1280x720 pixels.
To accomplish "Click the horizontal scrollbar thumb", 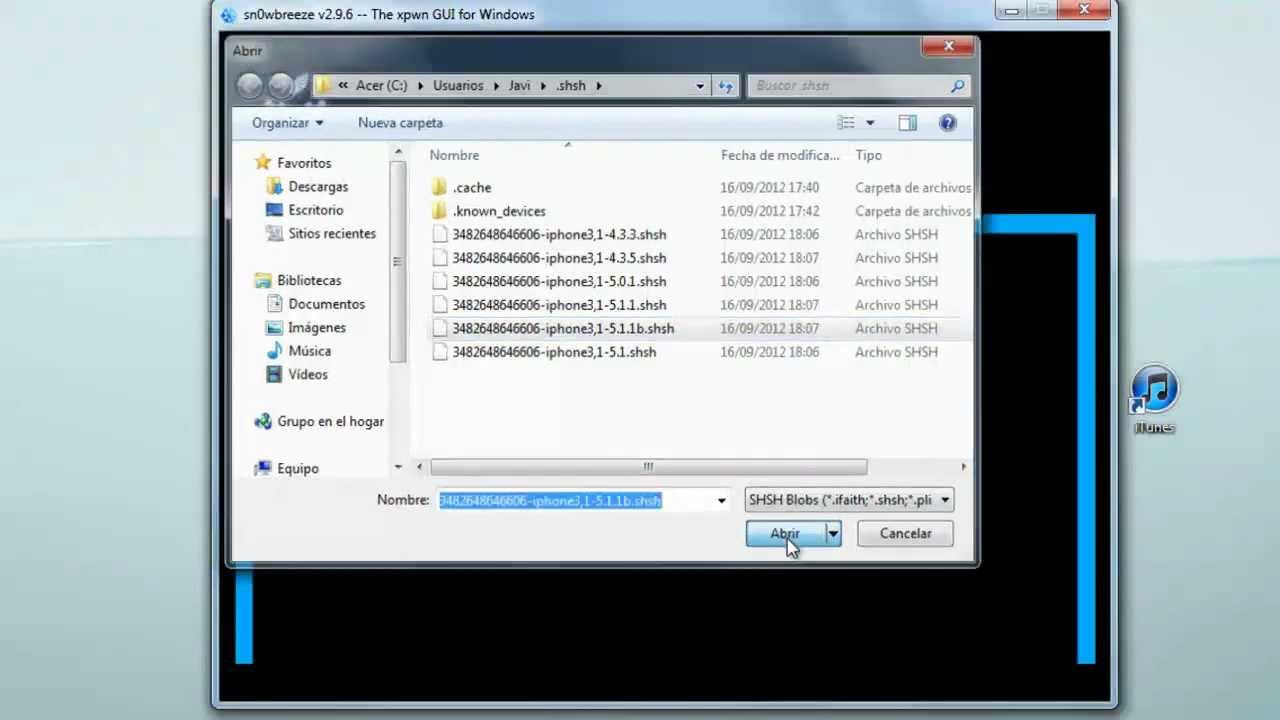I will pos(648,467).
